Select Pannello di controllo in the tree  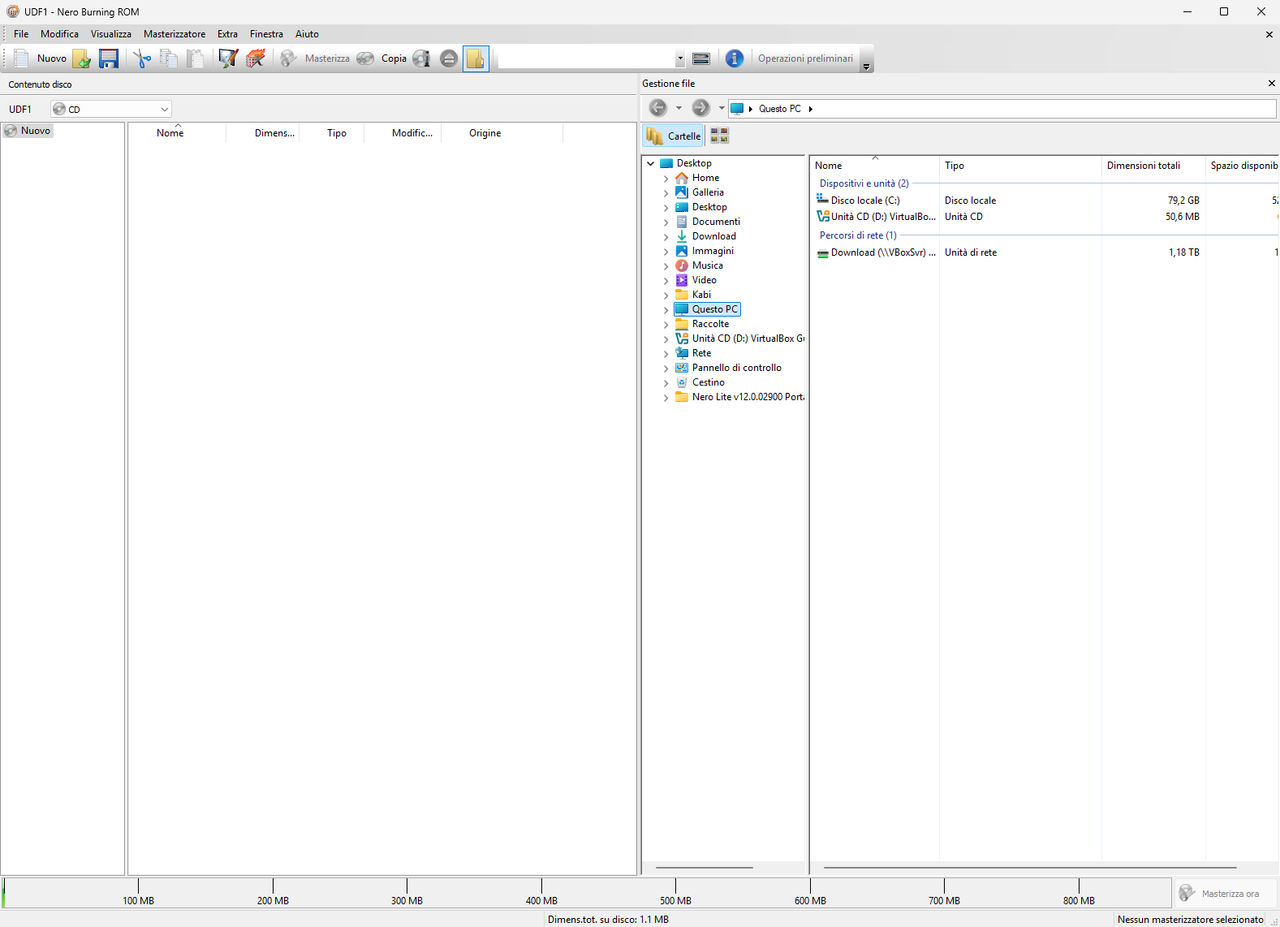(x=736, y=368)
